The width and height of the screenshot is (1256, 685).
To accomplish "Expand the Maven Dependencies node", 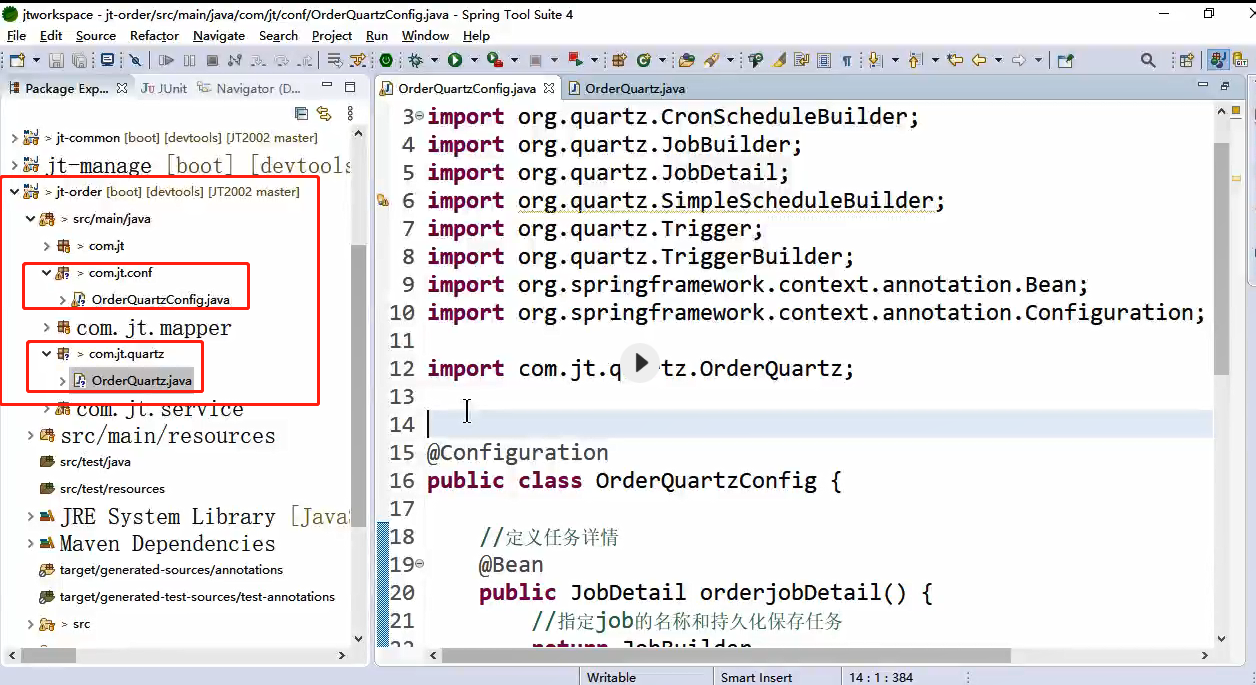I will (x=30, y=543).
